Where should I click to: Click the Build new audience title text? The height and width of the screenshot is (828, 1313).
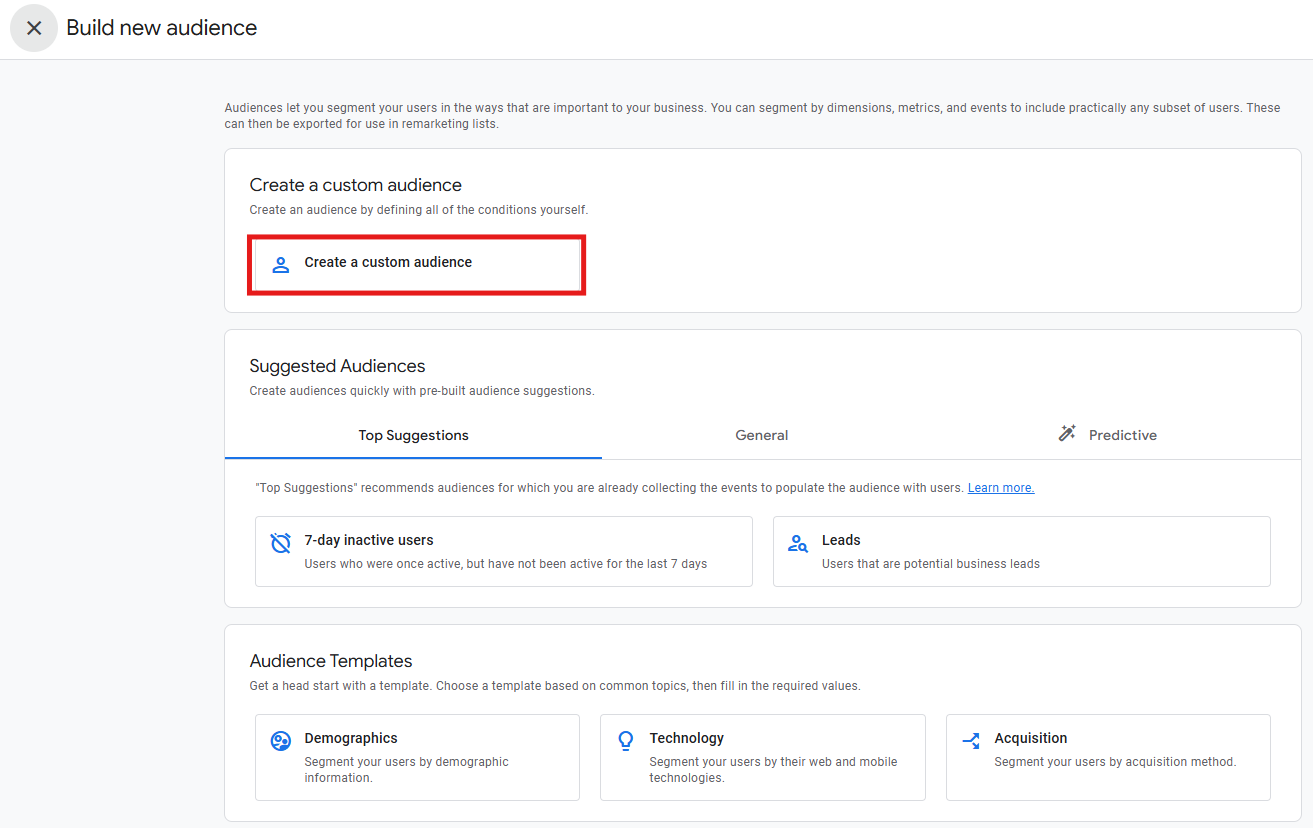coord(162,28)
